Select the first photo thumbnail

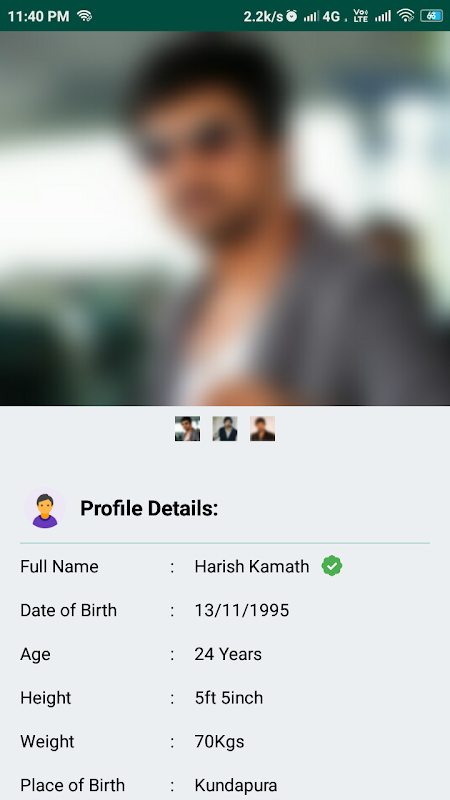(187, 429)
